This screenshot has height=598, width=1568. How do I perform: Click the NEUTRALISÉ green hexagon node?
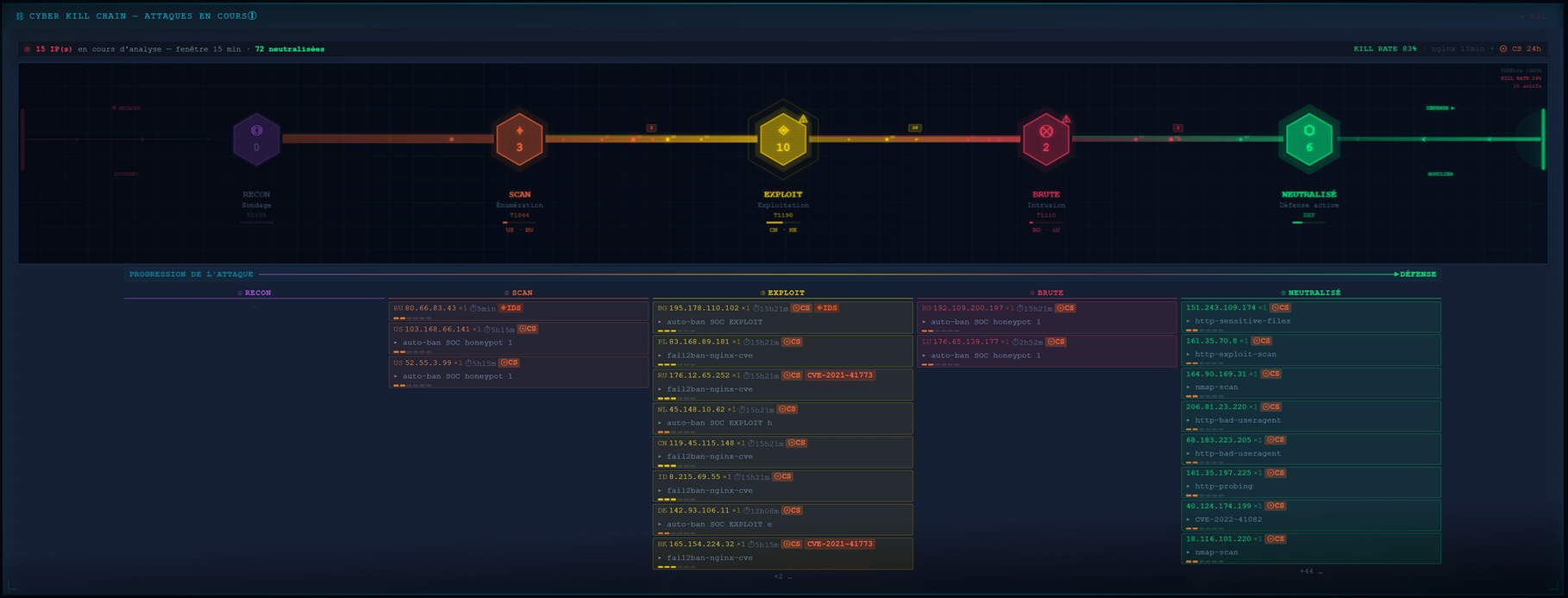tap(1309, 139)
